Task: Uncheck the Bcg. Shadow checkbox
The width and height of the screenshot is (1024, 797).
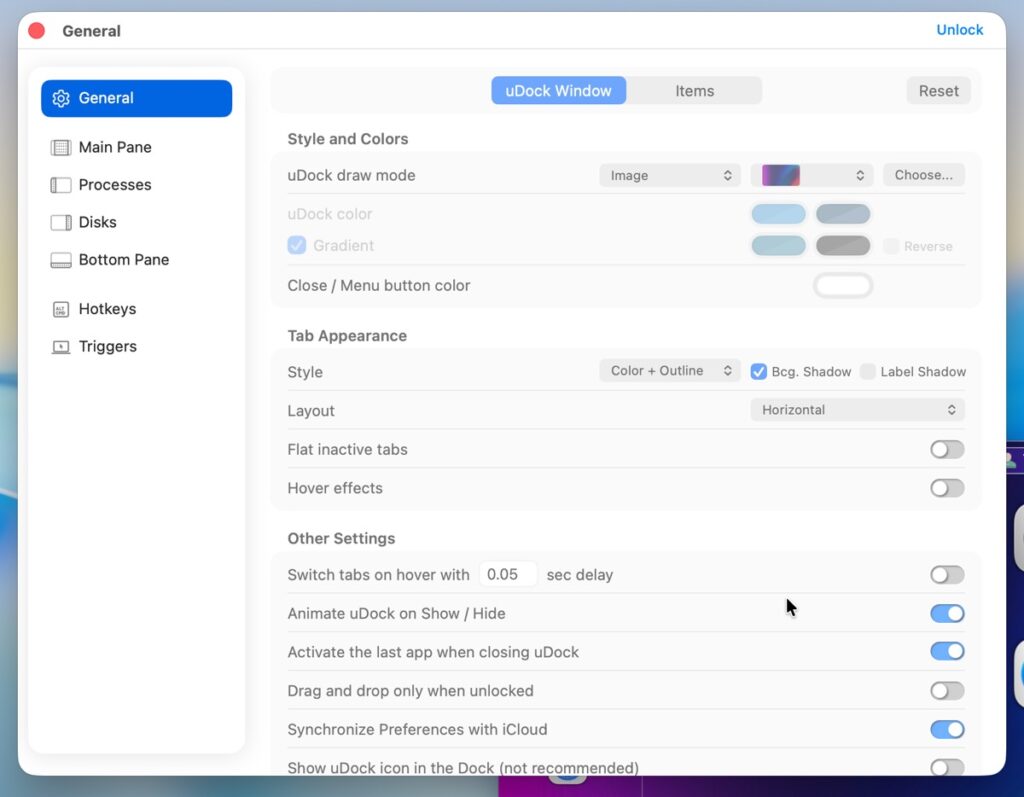Action: click(x=759, y=371)
